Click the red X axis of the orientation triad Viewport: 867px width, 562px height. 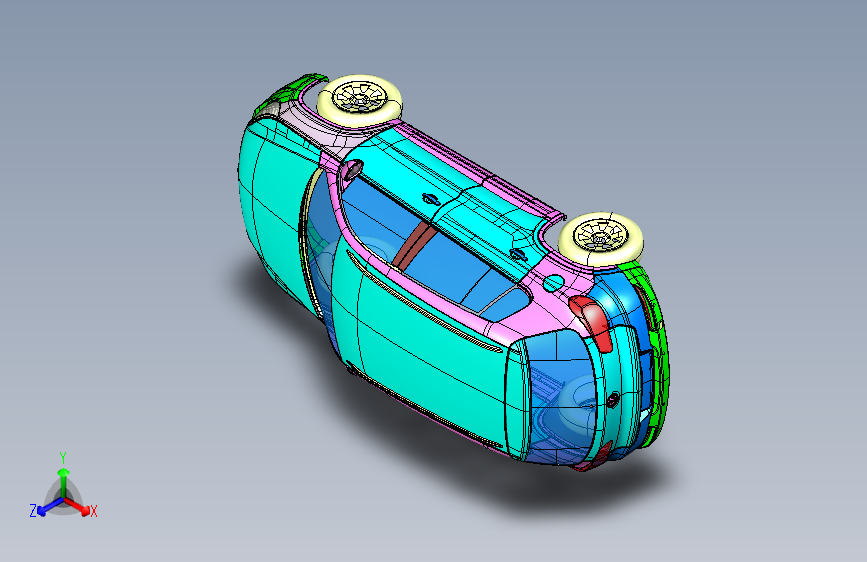(77, 506)
